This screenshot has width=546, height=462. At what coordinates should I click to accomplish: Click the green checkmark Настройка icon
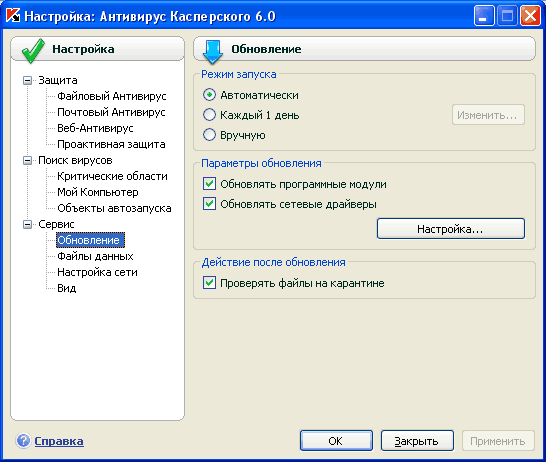tap(33, 51)
